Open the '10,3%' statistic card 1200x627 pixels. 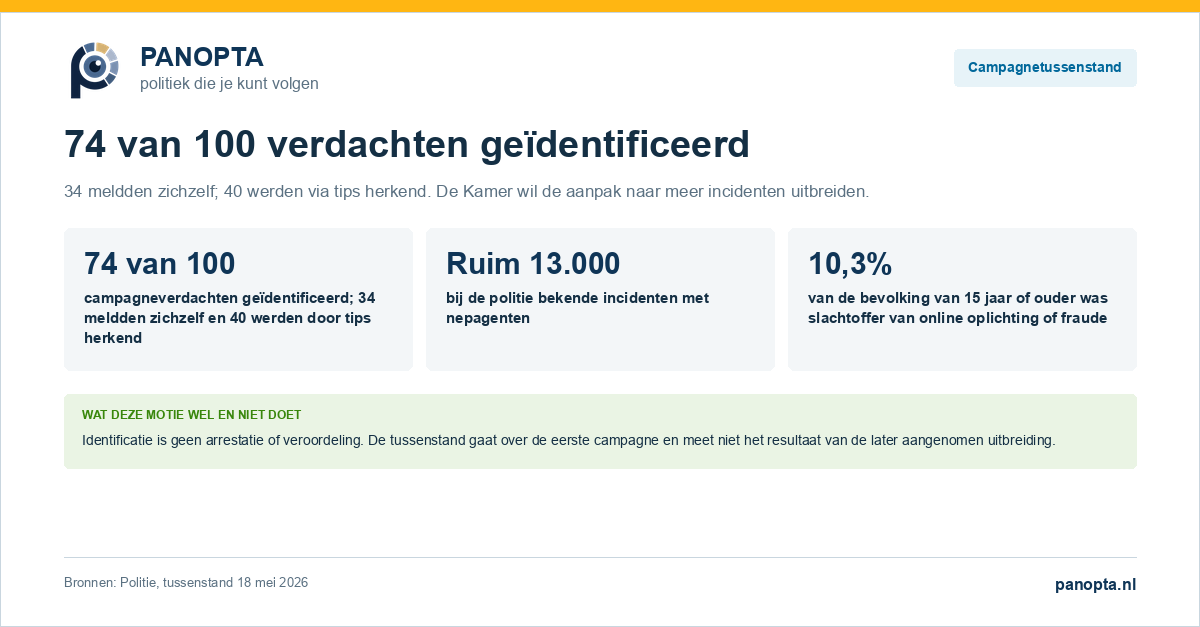[x=962, y=299]
